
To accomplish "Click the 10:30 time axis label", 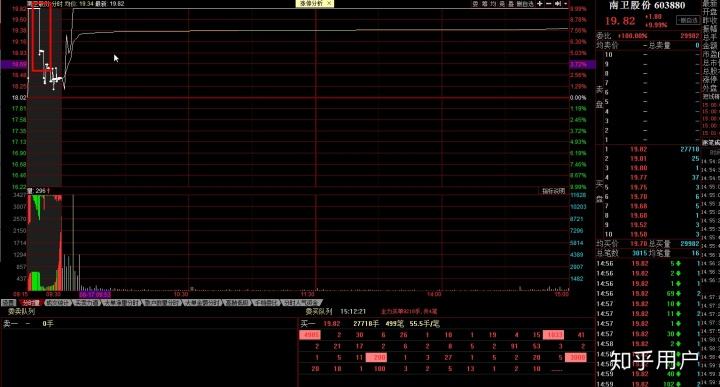I will [x=181, y=294].
